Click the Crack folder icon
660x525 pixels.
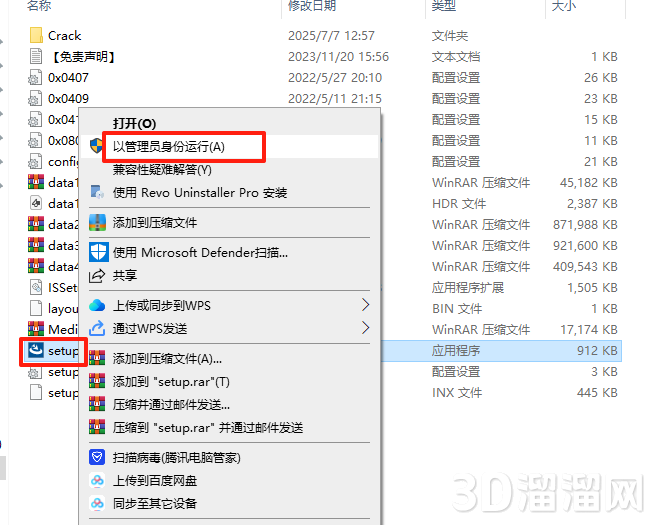(36, 36)
